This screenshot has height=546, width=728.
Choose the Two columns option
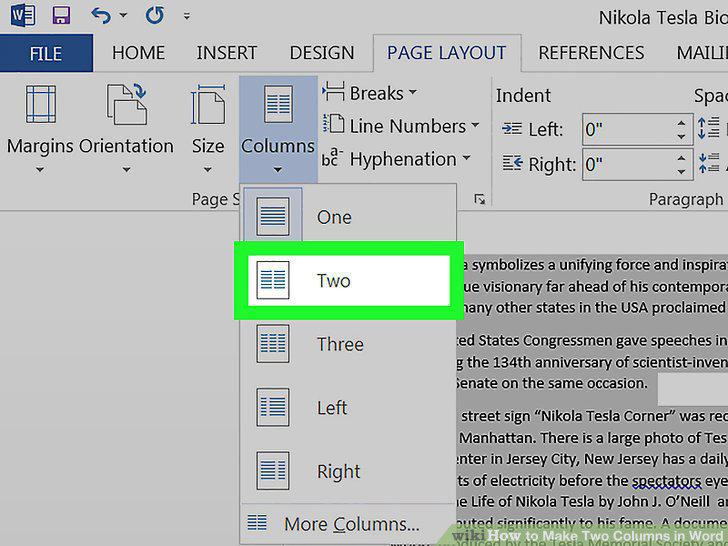point(349,280)
